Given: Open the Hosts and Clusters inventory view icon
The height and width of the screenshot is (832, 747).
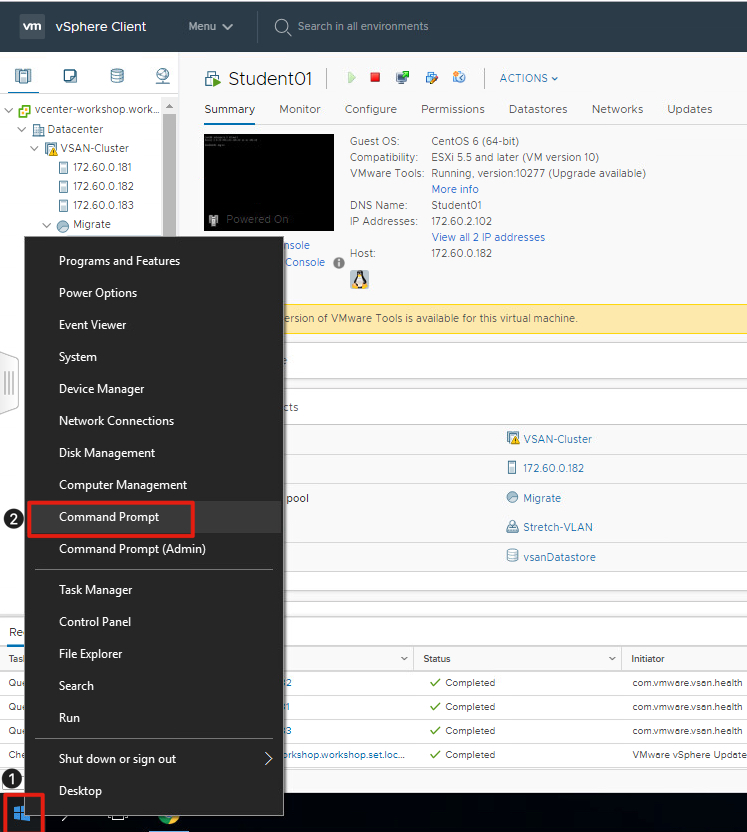Looking at the screenshot, I should (x=23, y=76).
